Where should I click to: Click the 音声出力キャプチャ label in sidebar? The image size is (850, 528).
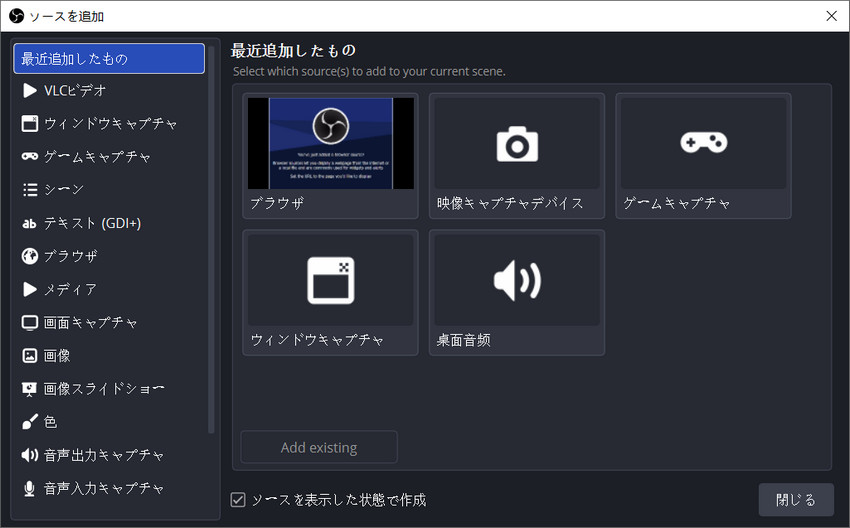click(104, 455)
